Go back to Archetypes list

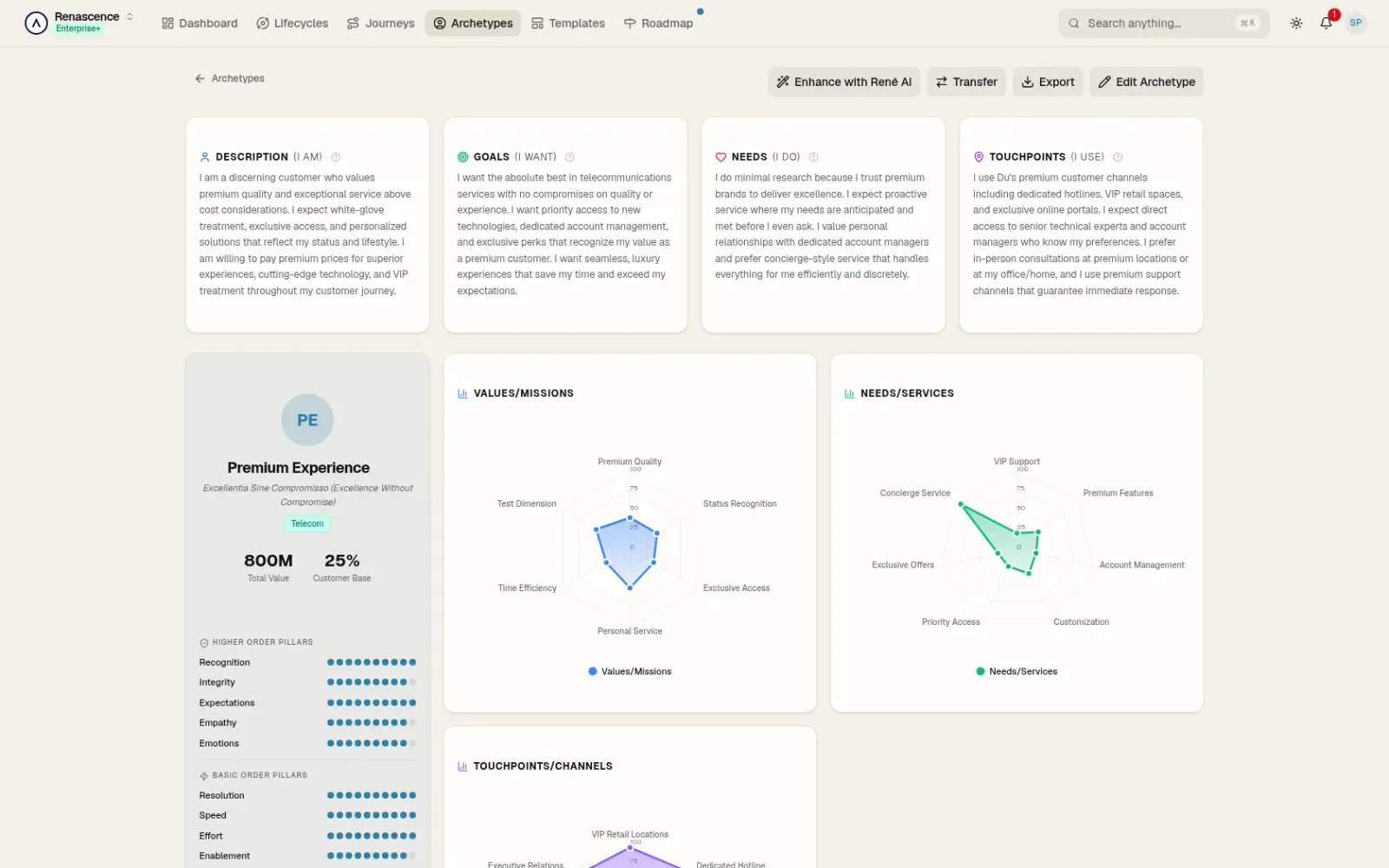(x=230, y=78)
